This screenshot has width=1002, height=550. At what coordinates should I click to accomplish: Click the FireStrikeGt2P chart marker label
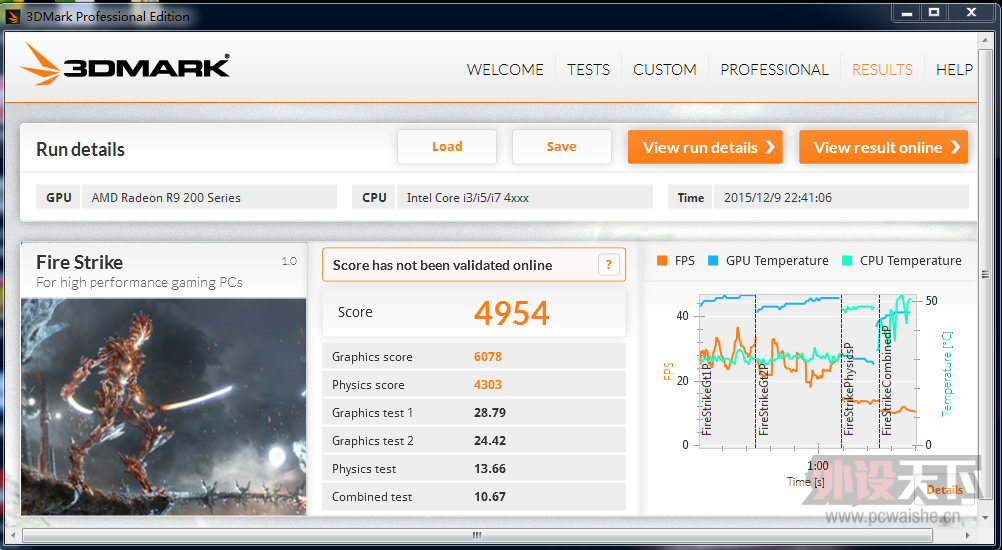point(763,400)
